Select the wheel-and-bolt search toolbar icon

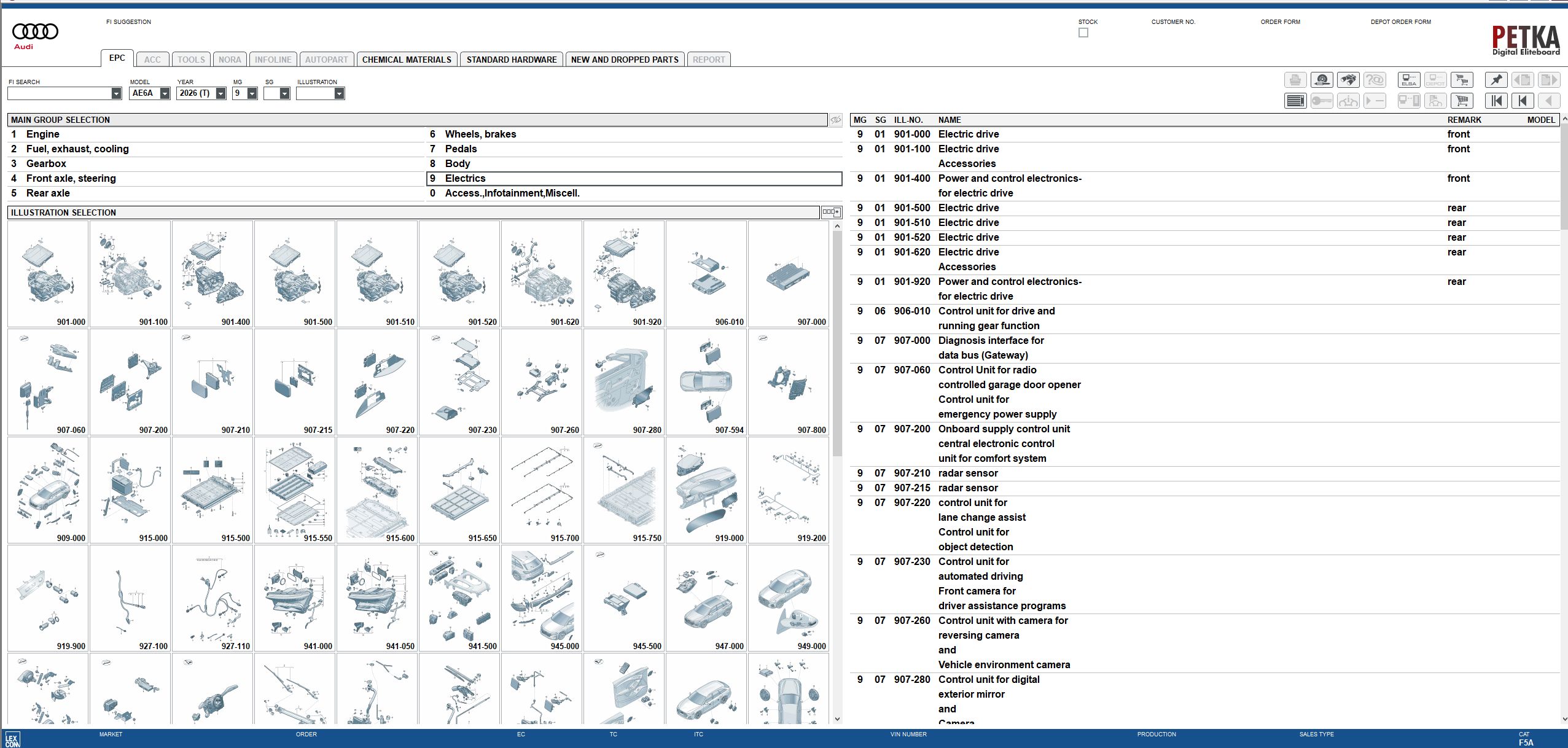1322,80
